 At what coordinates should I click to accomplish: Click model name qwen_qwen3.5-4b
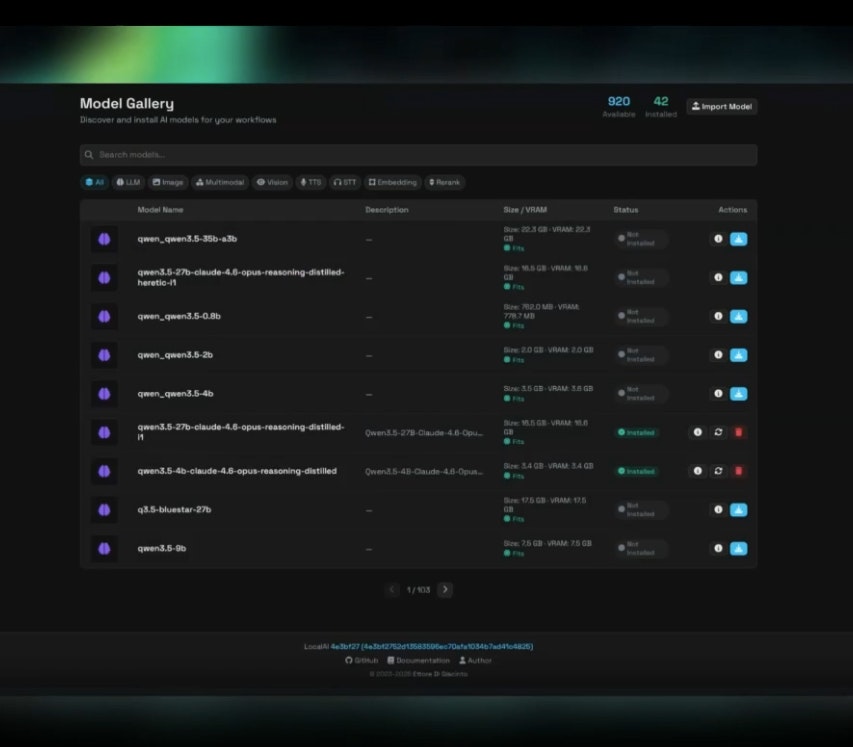(175, 393)
